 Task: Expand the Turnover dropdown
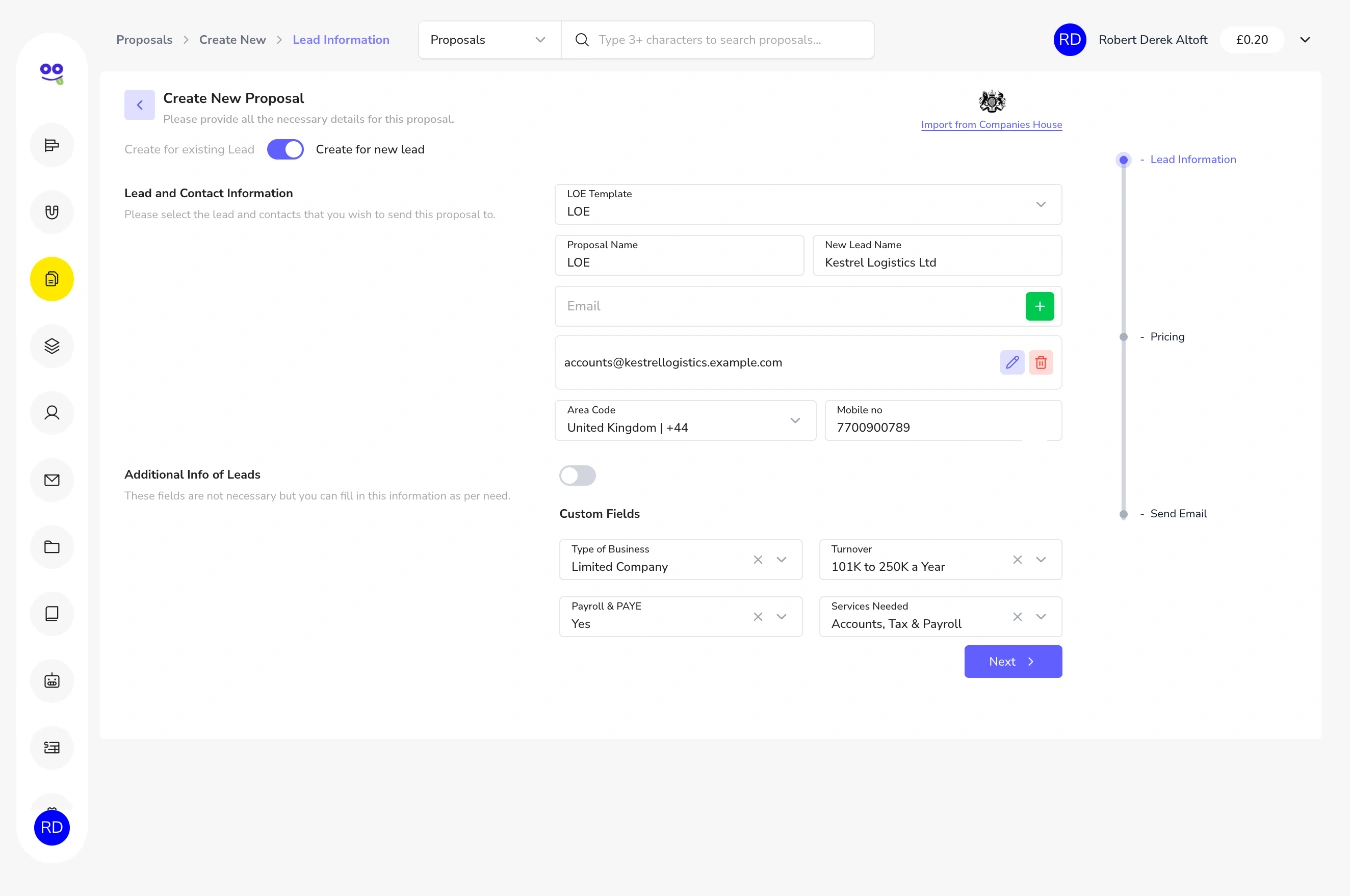[x=1041, y=560]
